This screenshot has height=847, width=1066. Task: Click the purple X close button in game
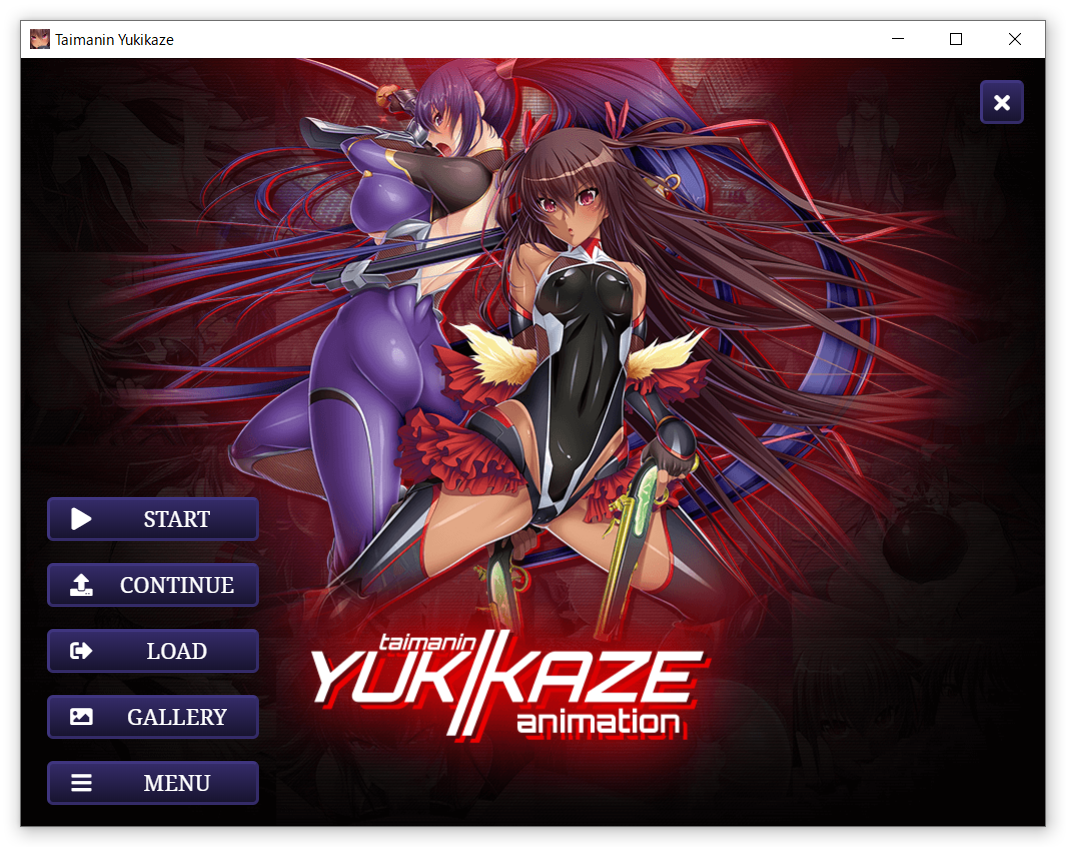click(x=1001, y=102)
